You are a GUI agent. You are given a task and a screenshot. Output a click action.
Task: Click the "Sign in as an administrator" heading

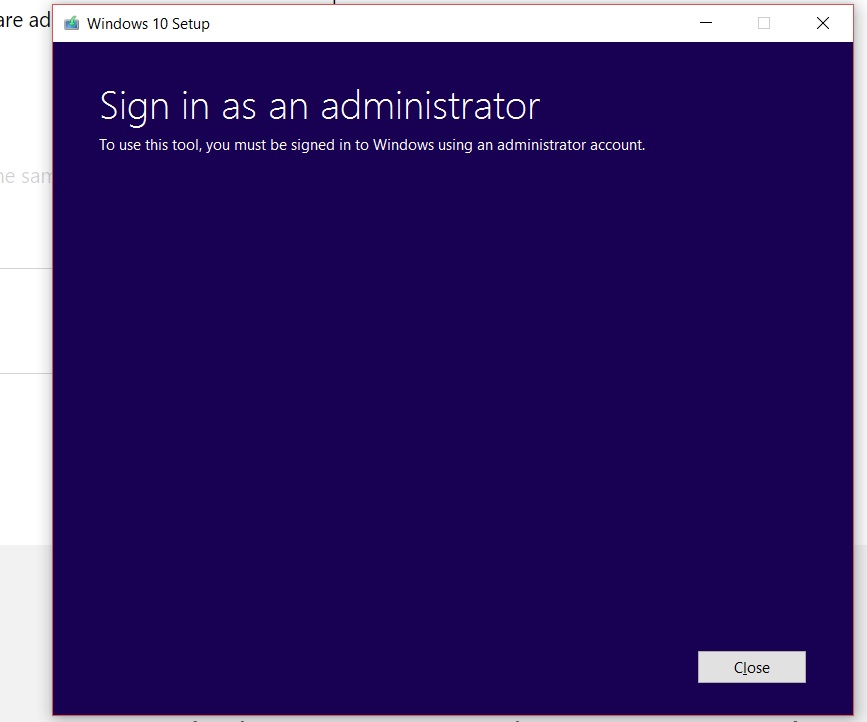(x=320, y=106)
